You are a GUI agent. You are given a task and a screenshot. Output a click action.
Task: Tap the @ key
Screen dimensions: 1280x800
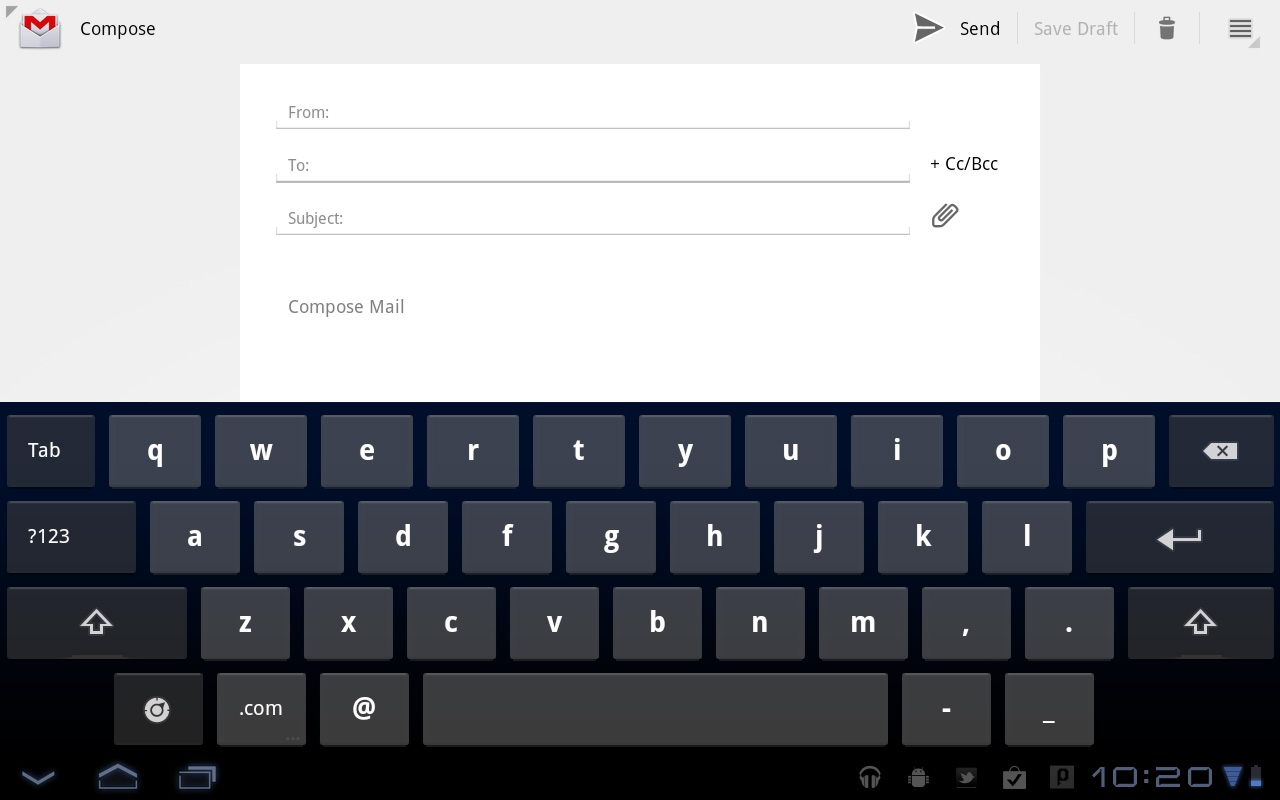[364, 709]
